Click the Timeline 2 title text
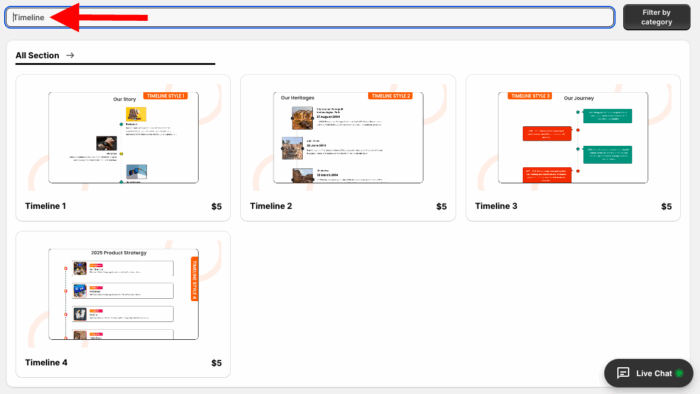 coord(271,206)
